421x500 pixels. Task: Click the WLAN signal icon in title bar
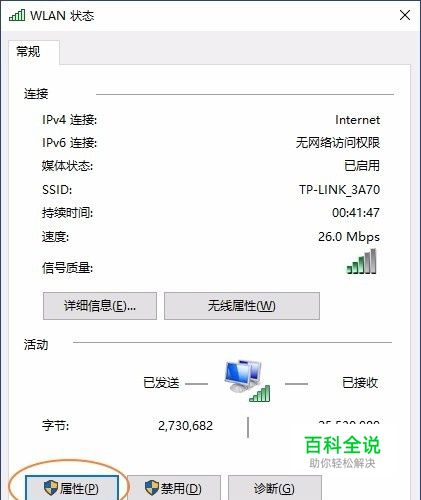pos(17,15)
